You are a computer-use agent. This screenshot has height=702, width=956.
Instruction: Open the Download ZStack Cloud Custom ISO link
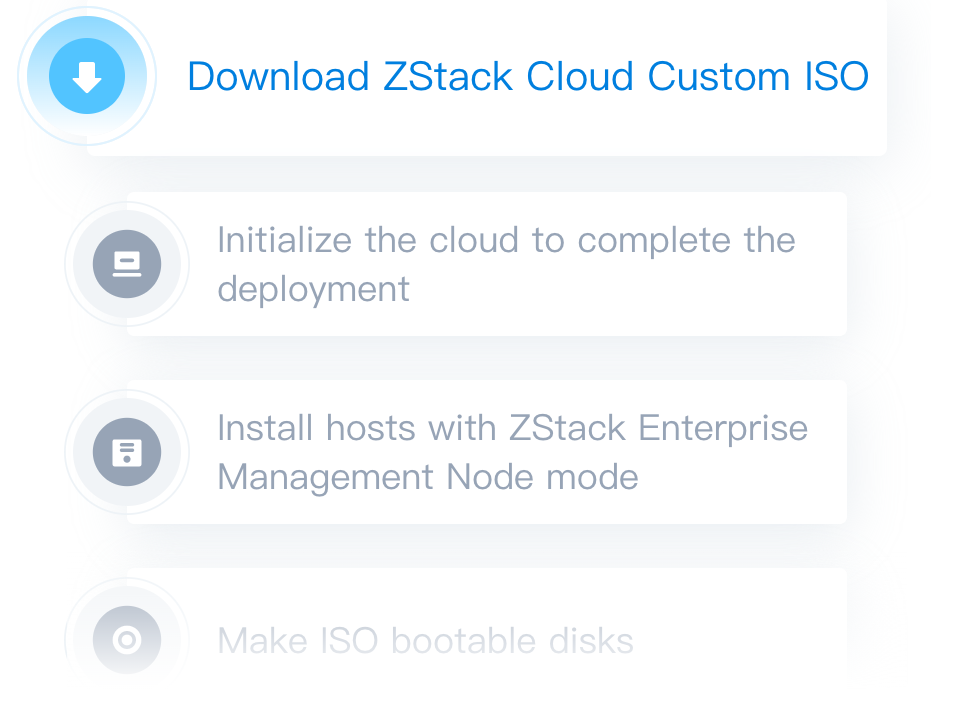[x=528, y=77]
